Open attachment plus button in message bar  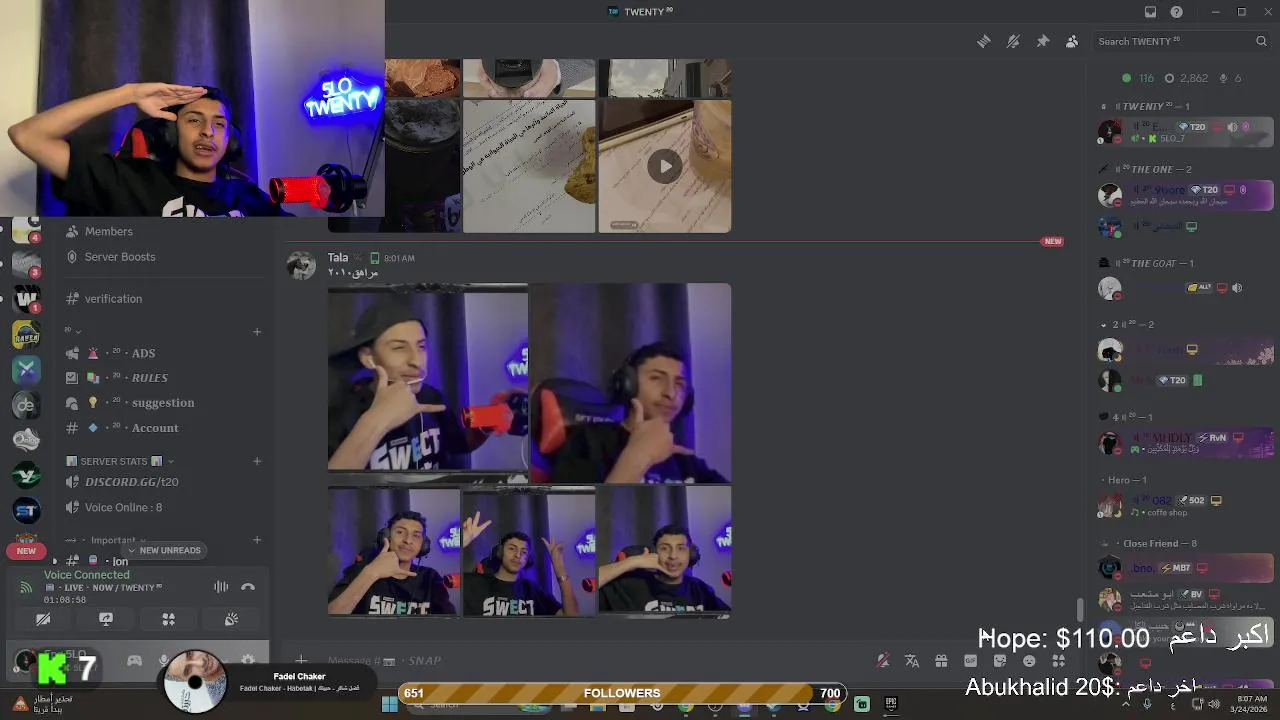[x=301, y=660]
